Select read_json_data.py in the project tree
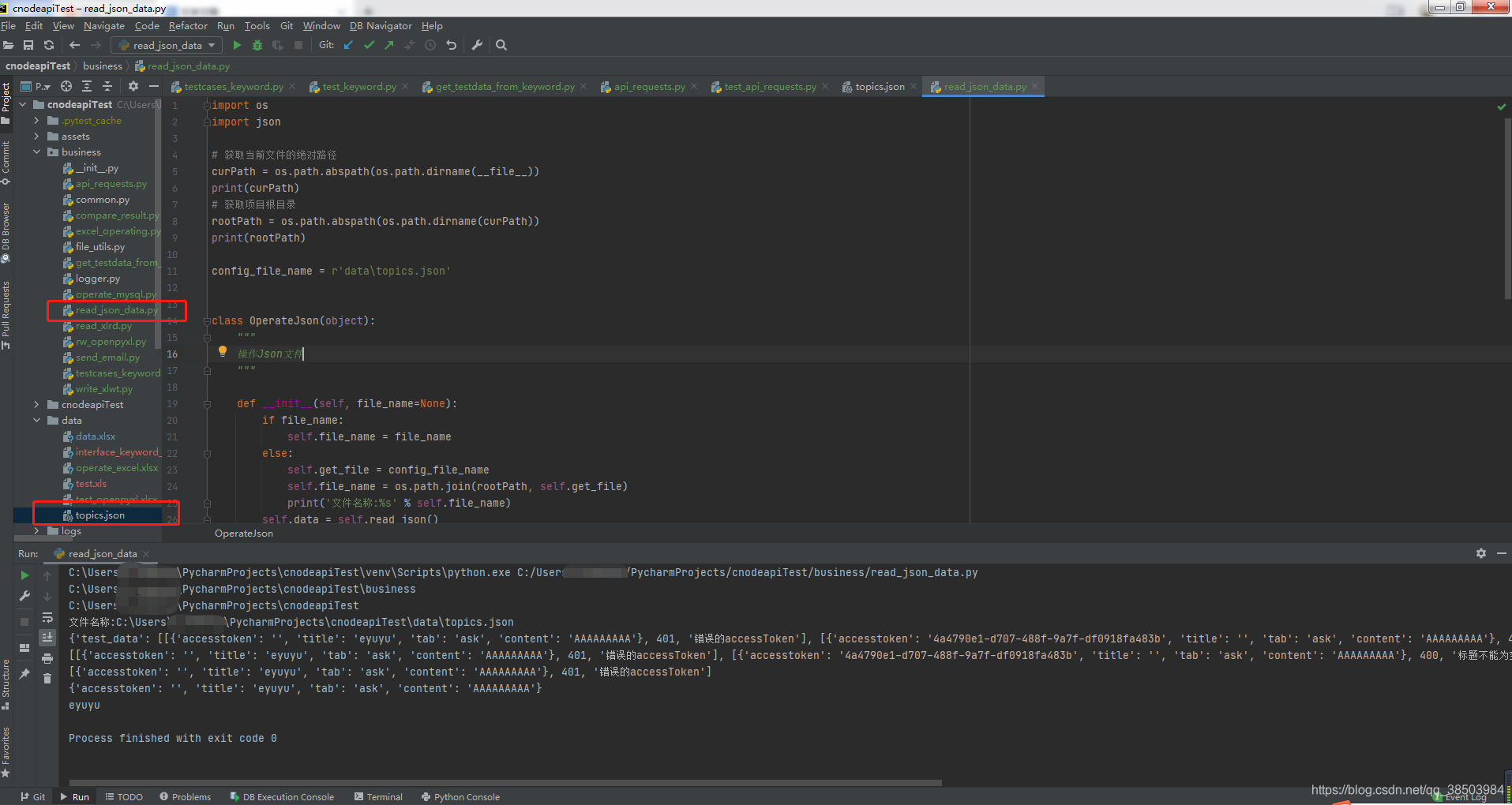 coord(117,310)
